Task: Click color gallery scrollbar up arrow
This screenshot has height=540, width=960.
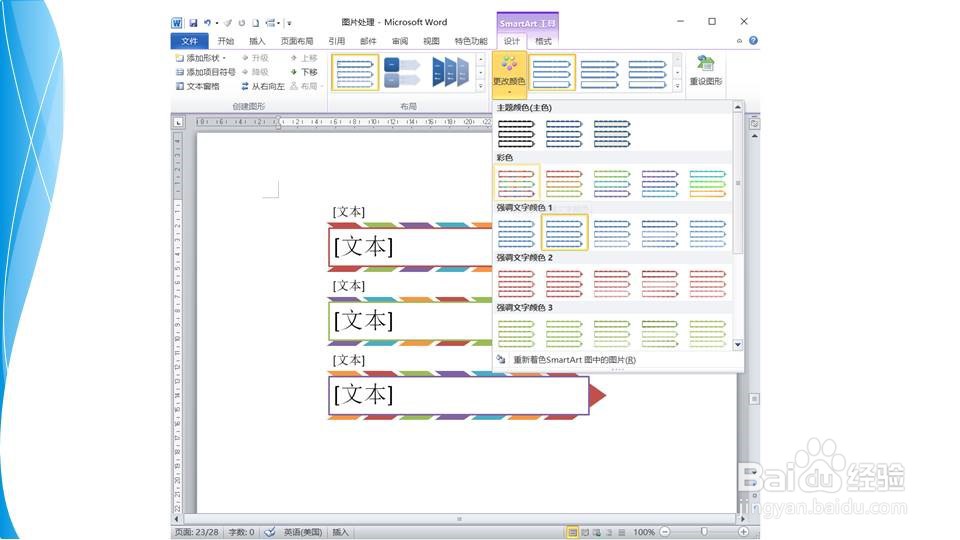Action: click(738, 107)
